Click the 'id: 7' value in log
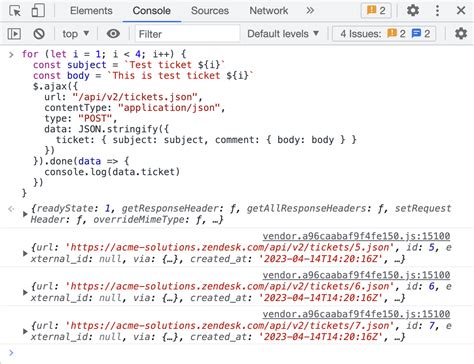 [x=420, y=325]
